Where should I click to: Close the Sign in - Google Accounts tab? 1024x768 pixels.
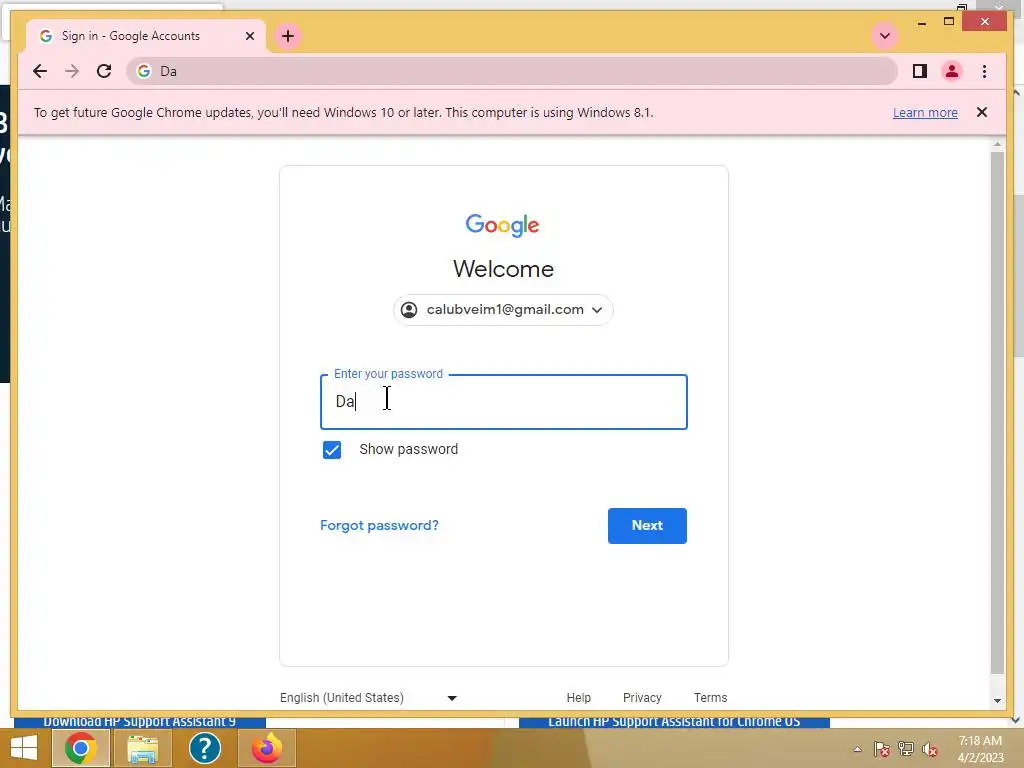pos(249,36)
